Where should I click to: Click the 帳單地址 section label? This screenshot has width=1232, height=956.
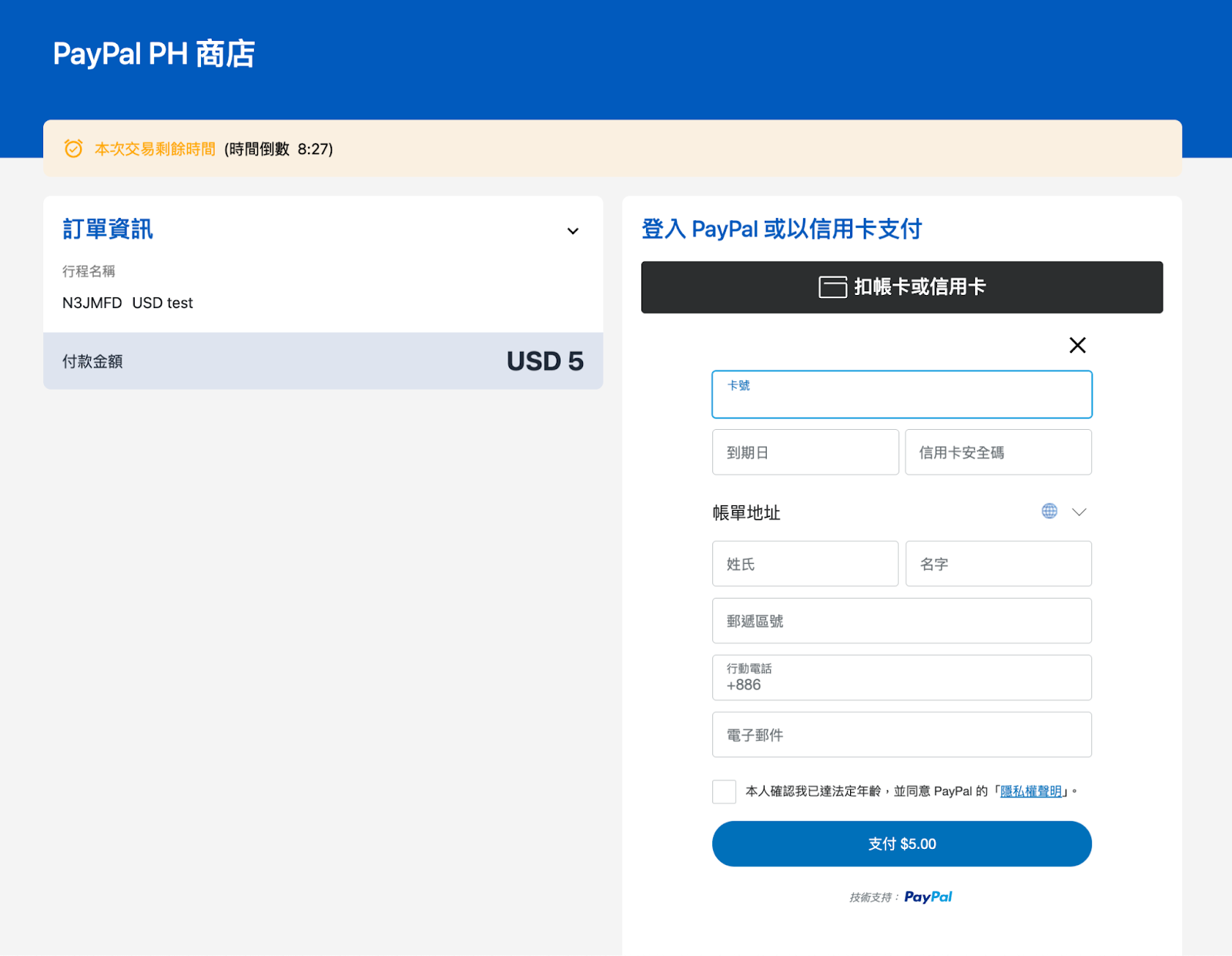click(x=746, y=513)
